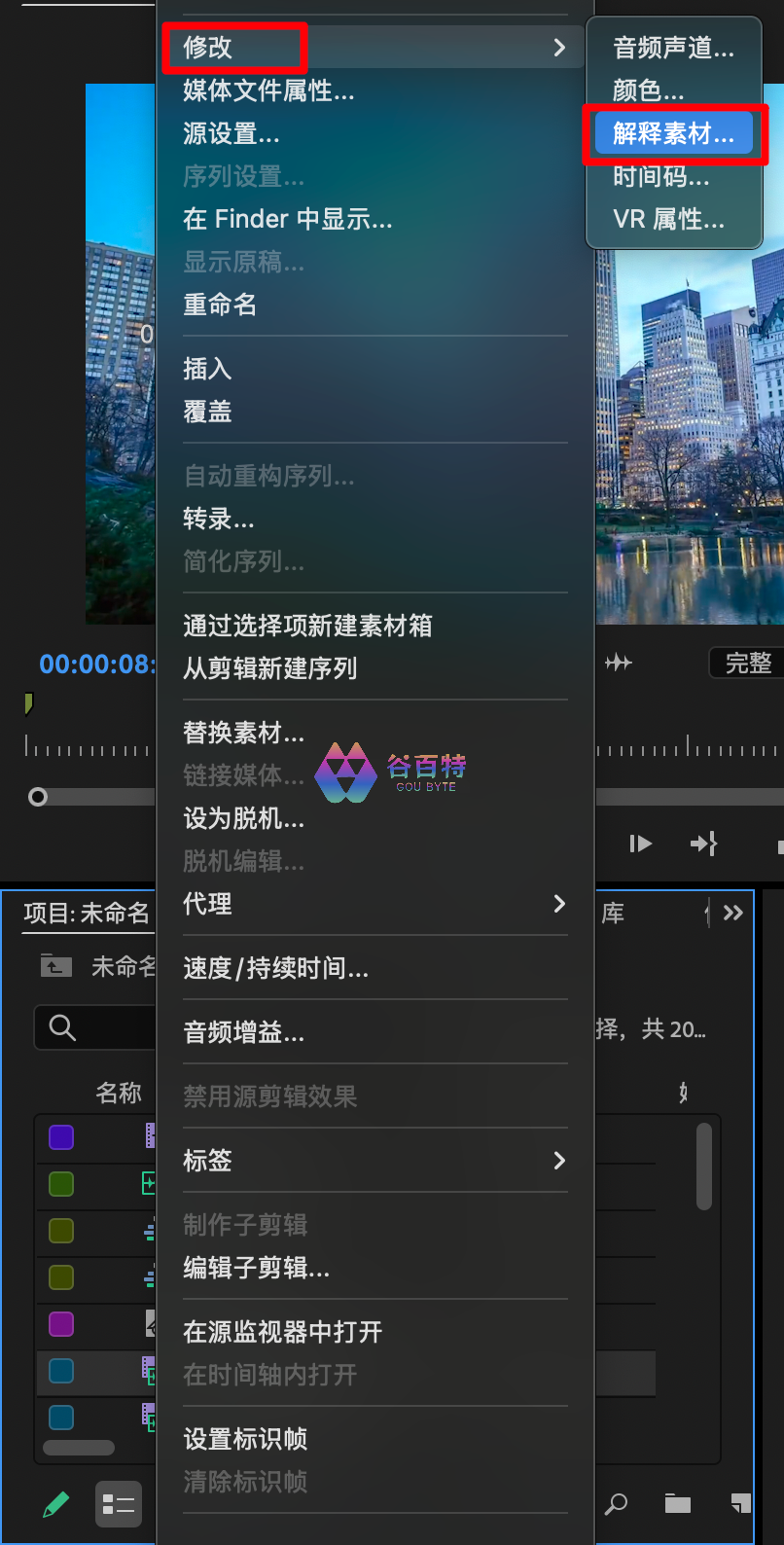Viewport: 784px width, 1545px height.
Task: Open the 完整 playback resolution dropdown
Action: 747,664
